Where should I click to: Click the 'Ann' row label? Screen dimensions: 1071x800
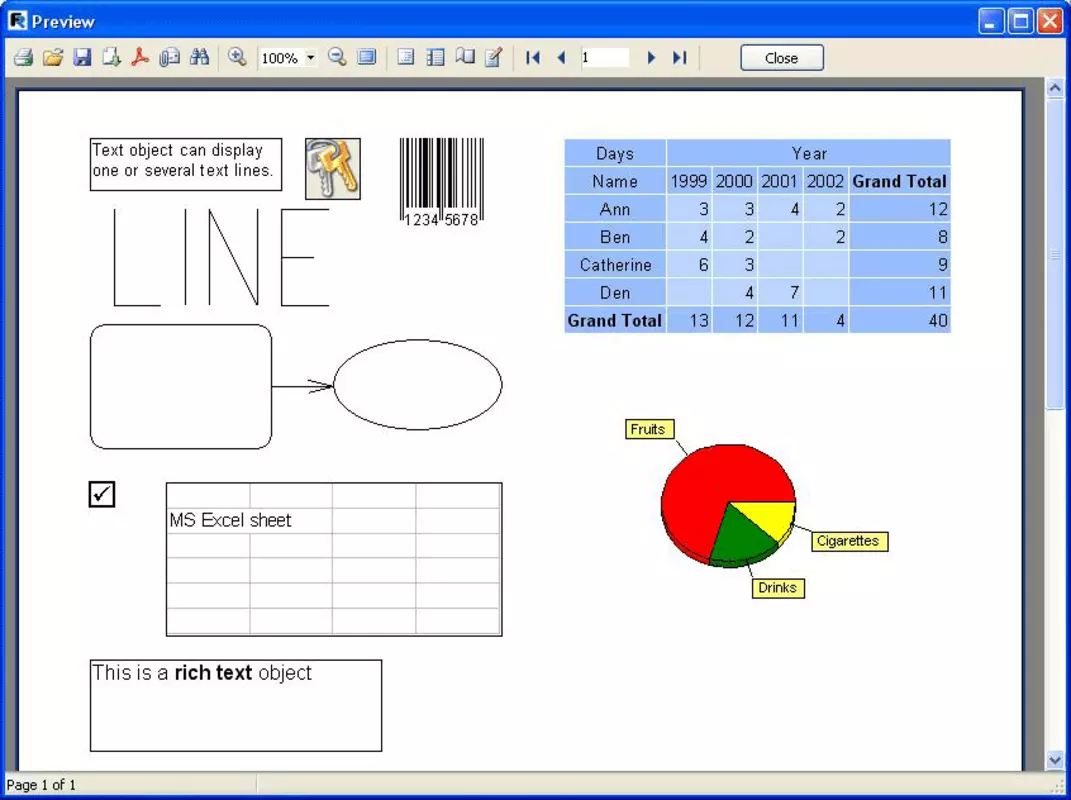coord(615,209)
